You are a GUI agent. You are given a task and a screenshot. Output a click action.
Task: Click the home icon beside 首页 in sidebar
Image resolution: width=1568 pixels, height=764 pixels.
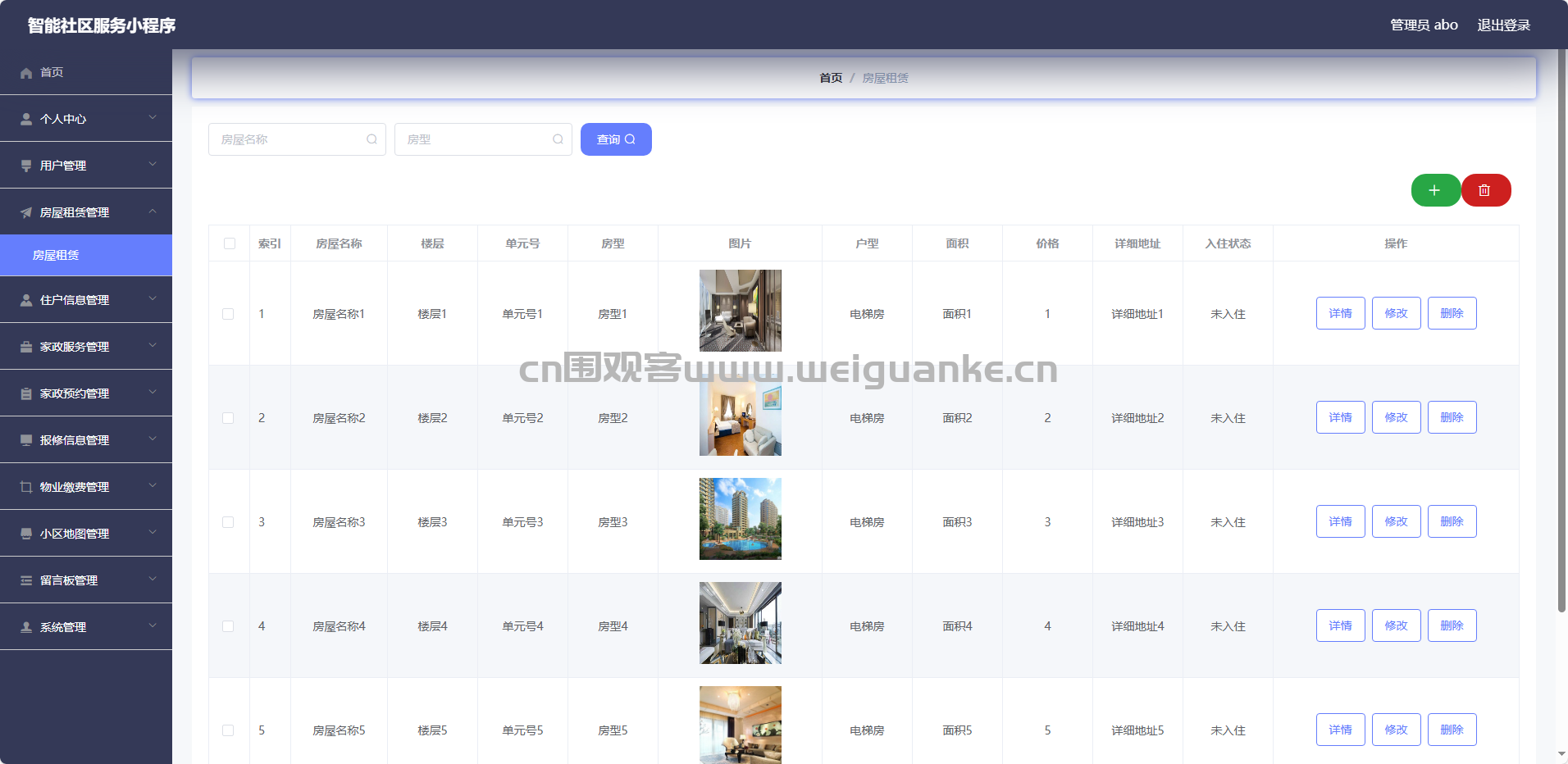(26, 73)
